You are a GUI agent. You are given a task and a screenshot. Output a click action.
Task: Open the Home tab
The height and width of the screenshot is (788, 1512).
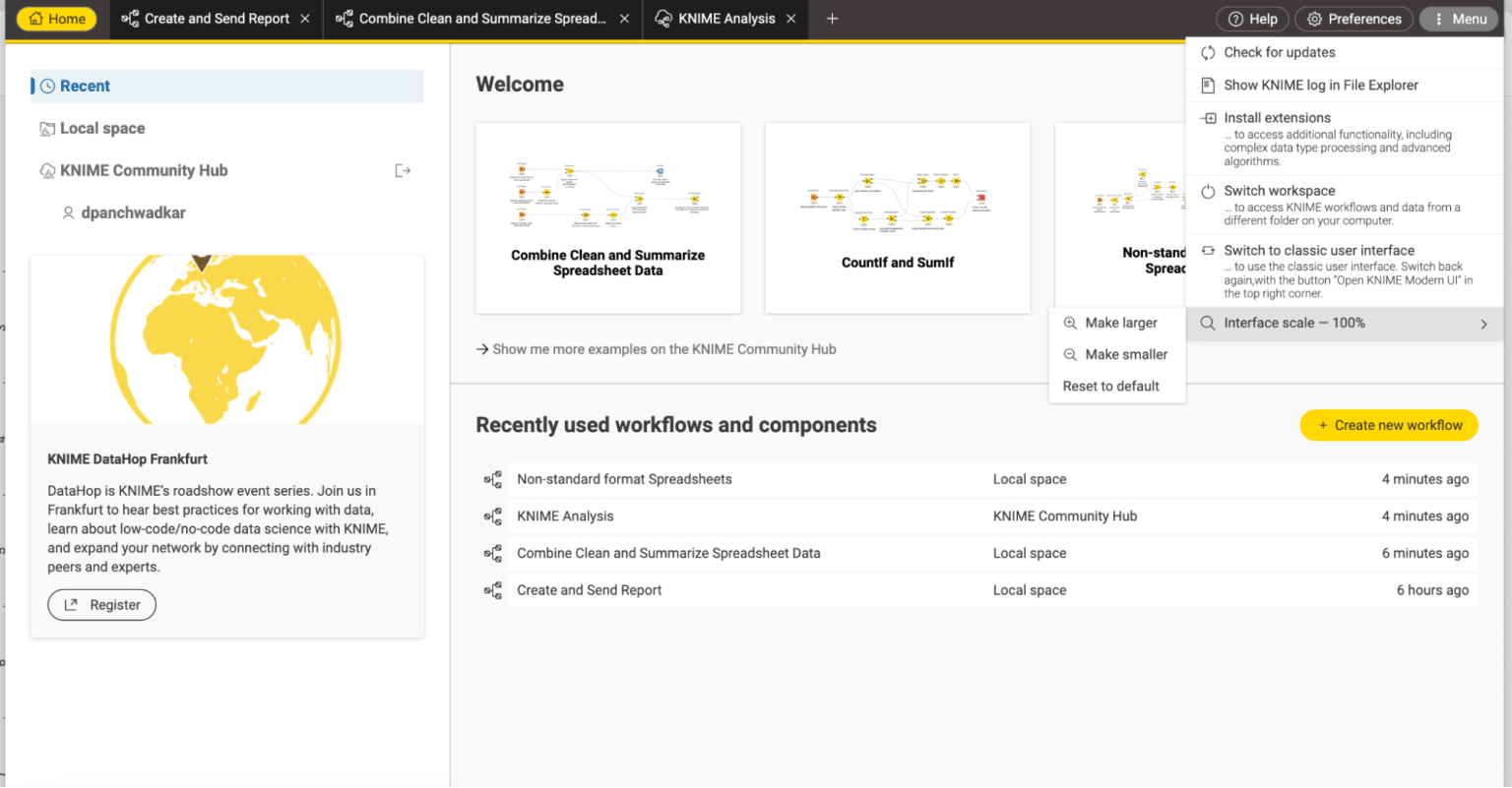tap(56, 19)
